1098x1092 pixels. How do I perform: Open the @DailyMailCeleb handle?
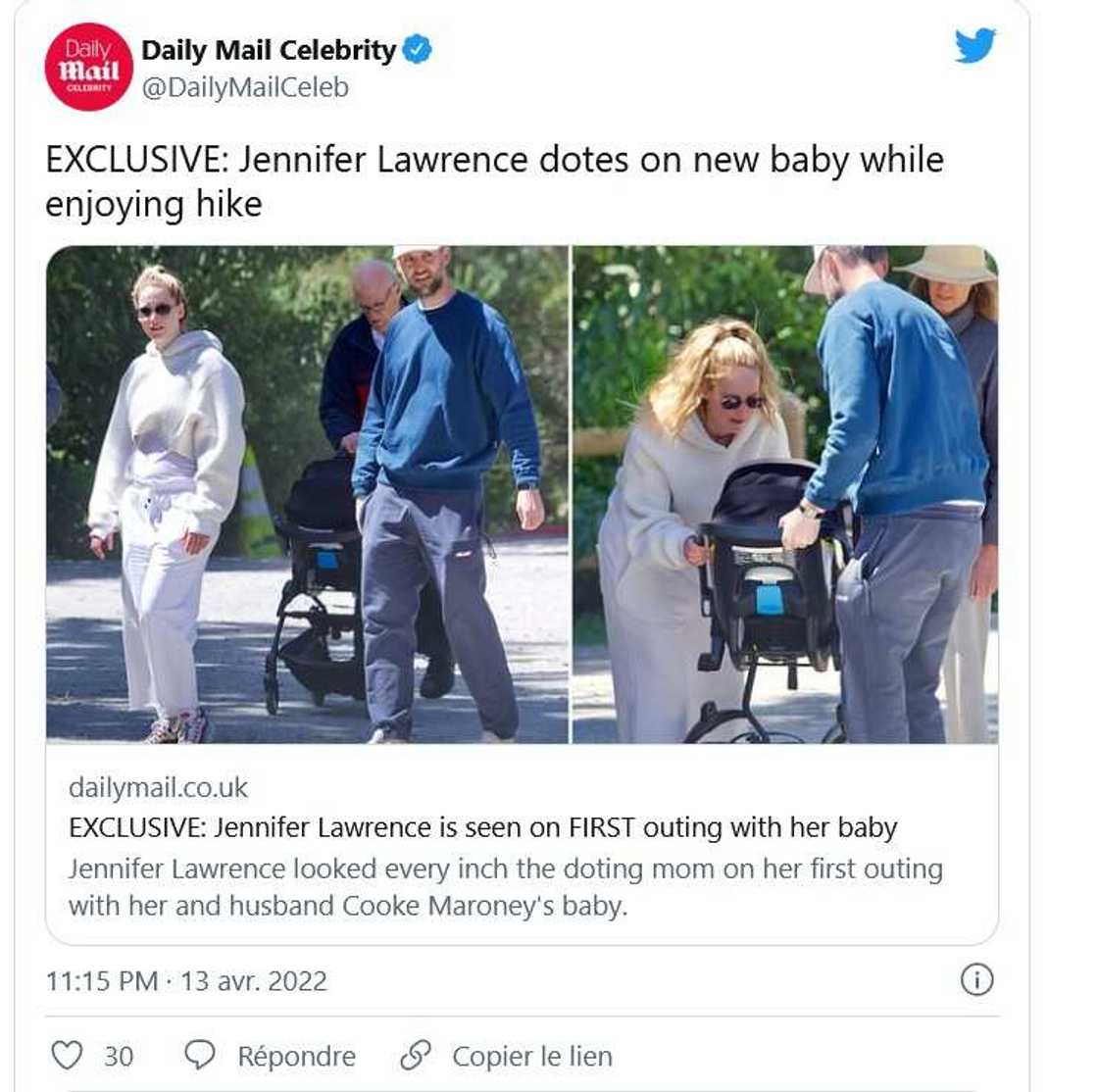[x=245, y=87]
